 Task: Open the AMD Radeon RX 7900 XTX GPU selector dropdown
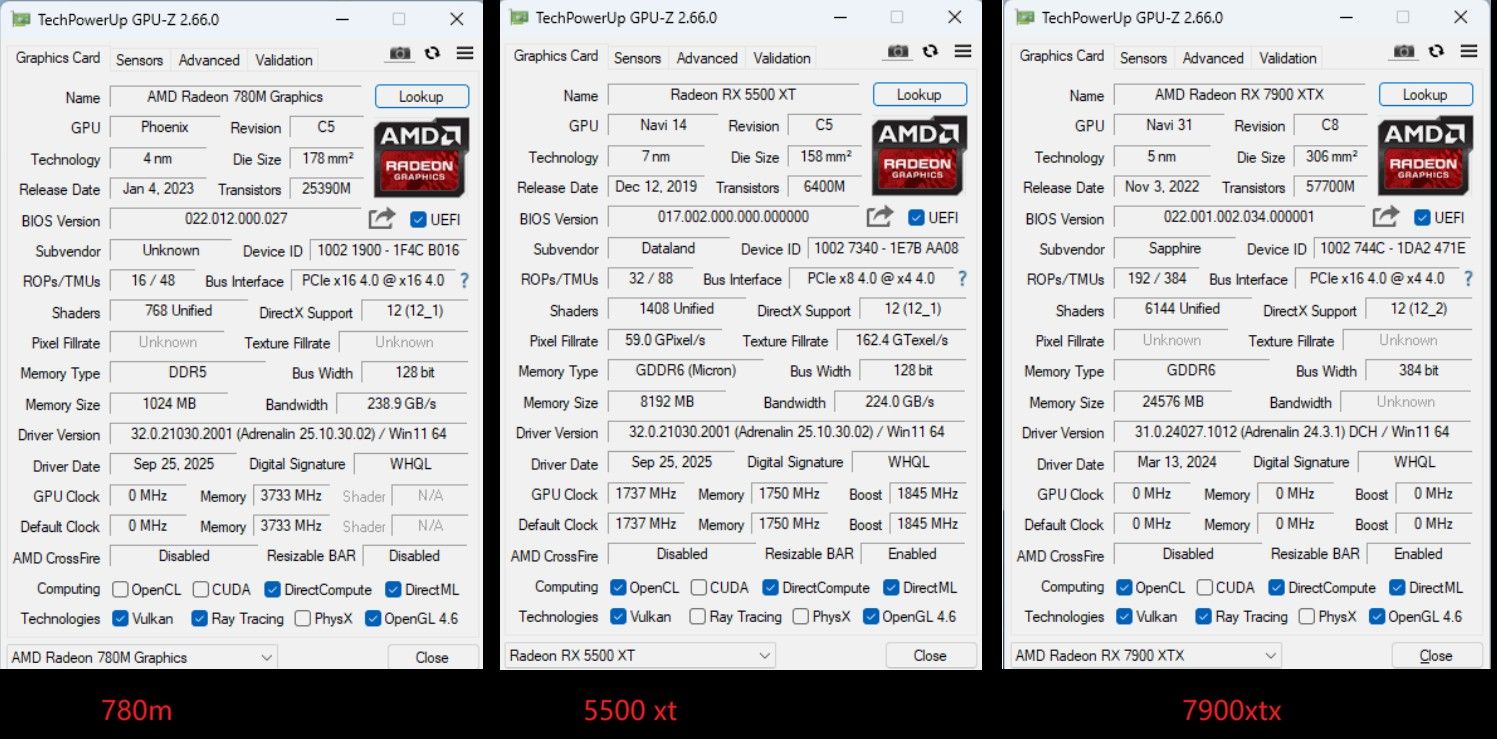1146,655
